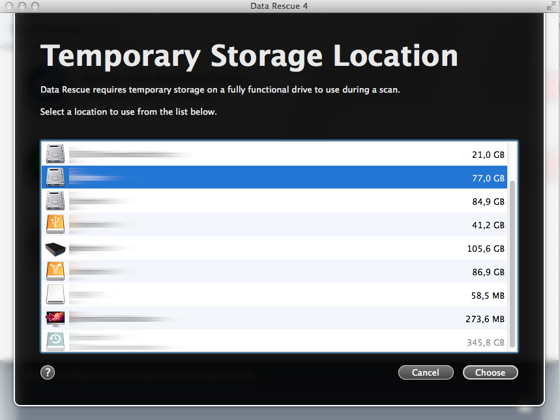
Task: Click the Time Machine drive icon in the 345,8 GB row
Action: [55, 341]
